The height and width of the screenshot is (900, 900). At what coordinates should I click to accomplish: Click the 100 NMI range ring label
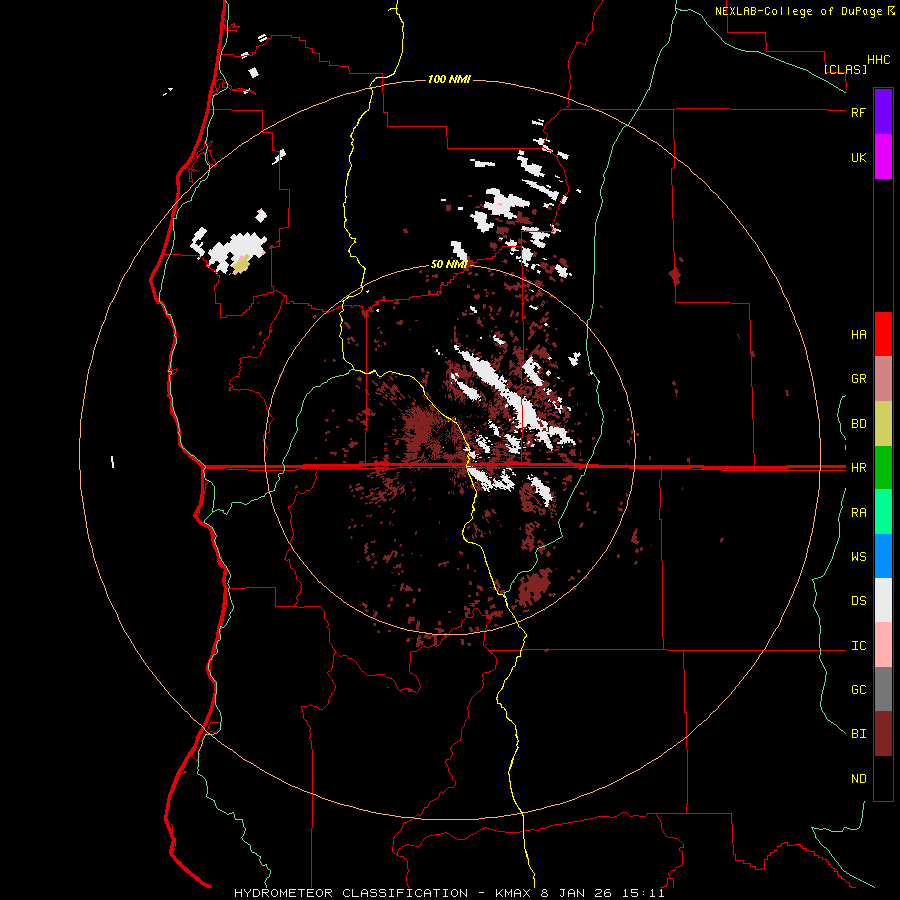tap(449, 79)
